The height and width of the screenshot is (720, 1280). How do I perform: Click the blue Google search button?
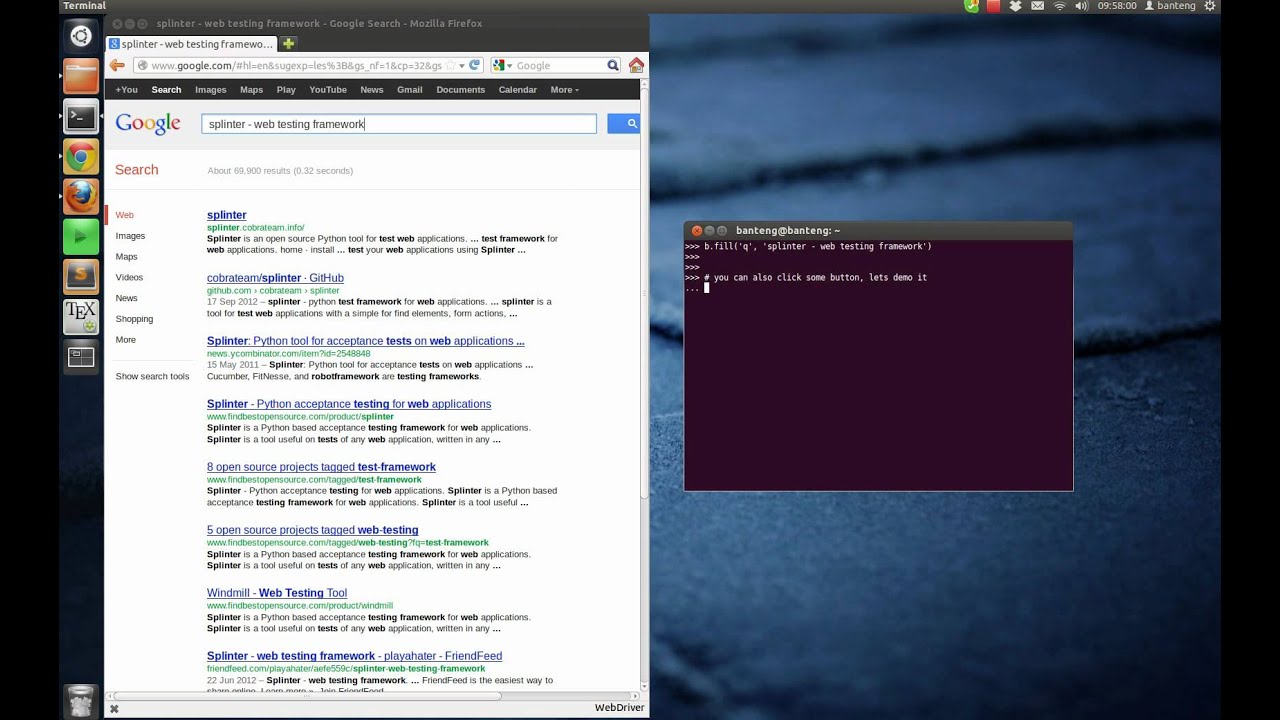(x=624, y=124)
